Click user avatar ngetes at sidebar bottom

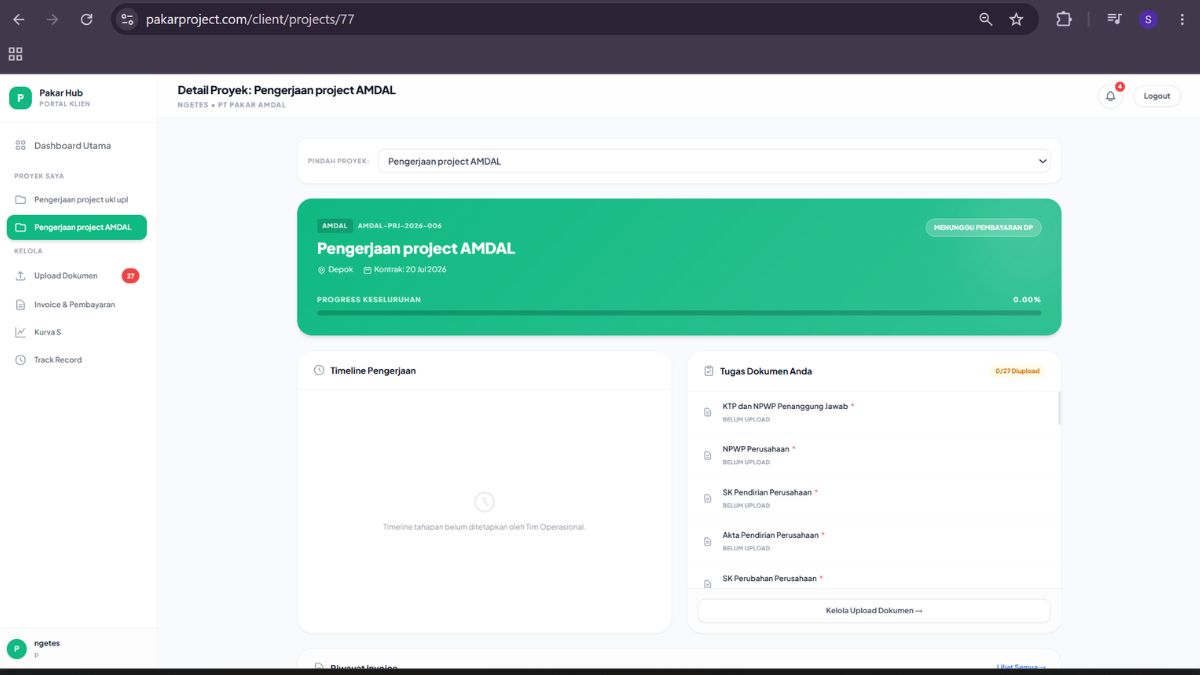pyautogui.click(x=17, y=649)
